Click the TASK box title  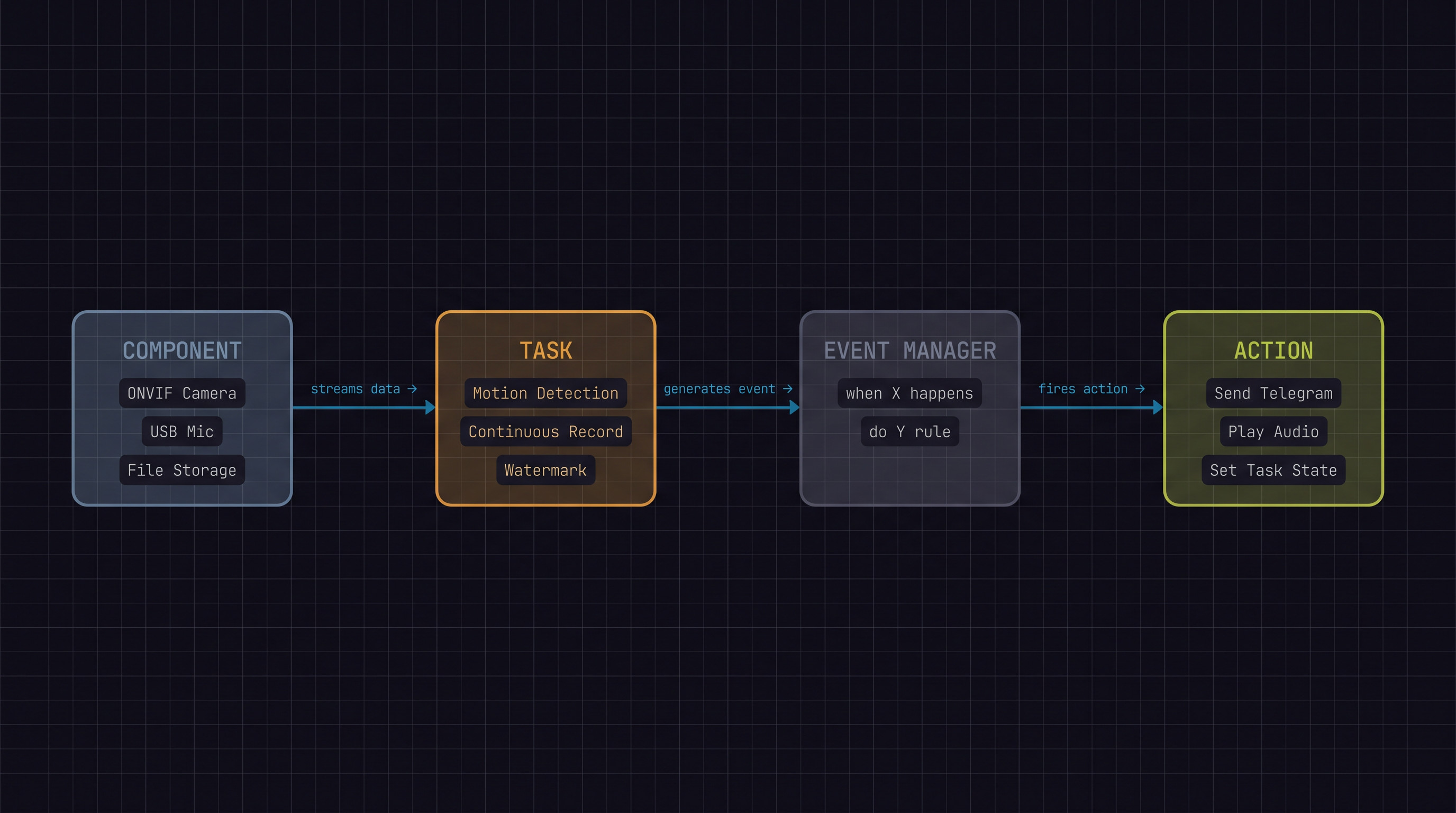pos(546,350)
